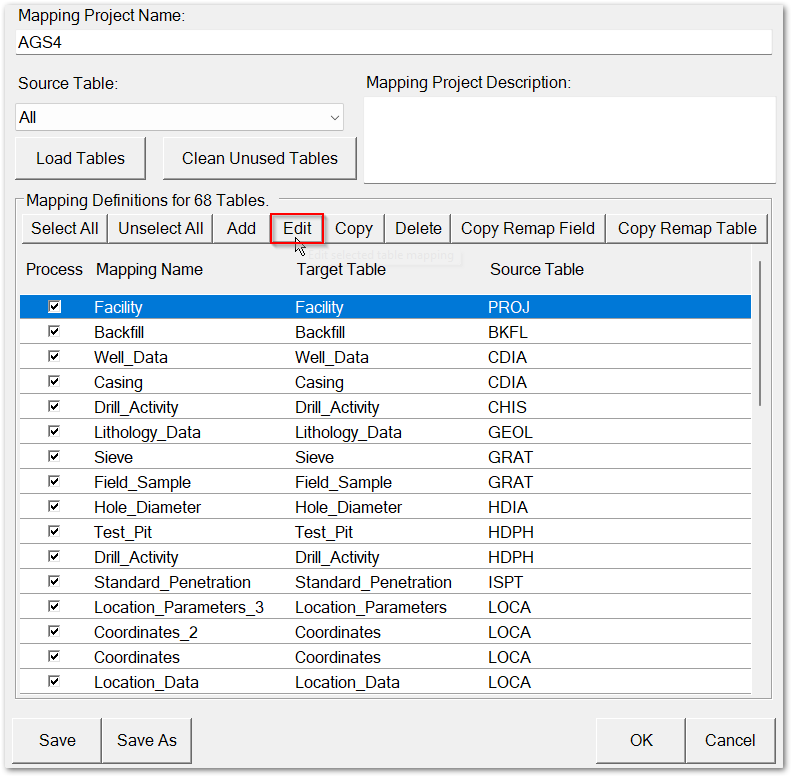Click the mapping list vertical scrollbar

760,333
